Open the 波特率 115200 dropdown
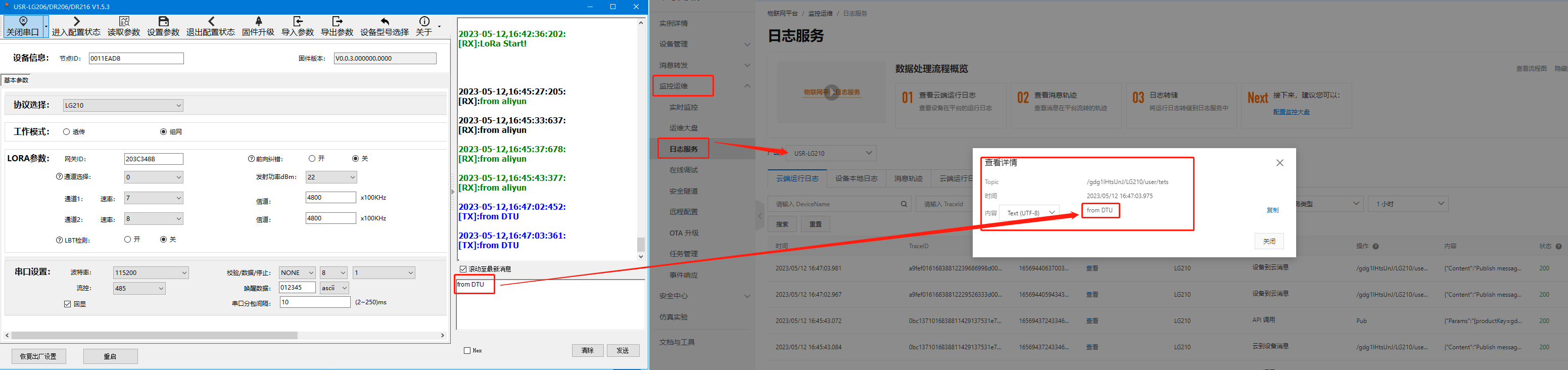Viewport: 1568px width, 370px height. tap(151, 272)
